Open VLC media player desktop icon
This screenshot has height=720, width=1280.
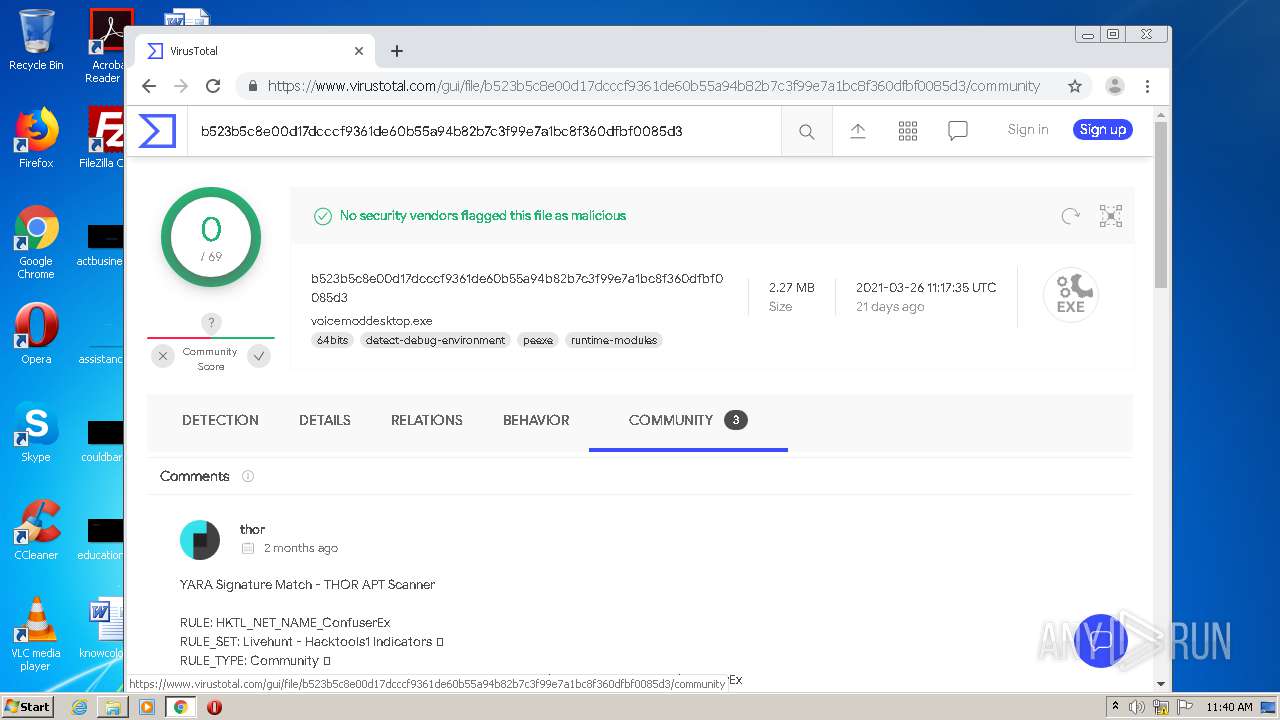point(36,634)
